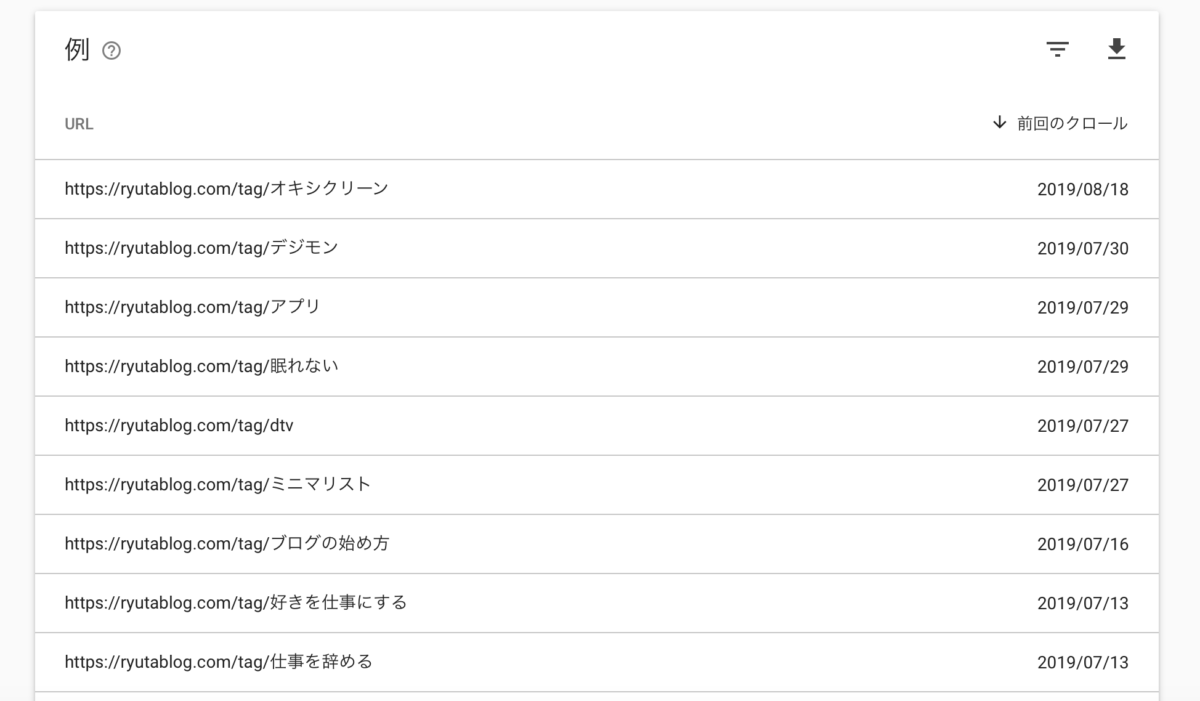Open the tag/ブログの始め方 URL row

click(597, 543)
